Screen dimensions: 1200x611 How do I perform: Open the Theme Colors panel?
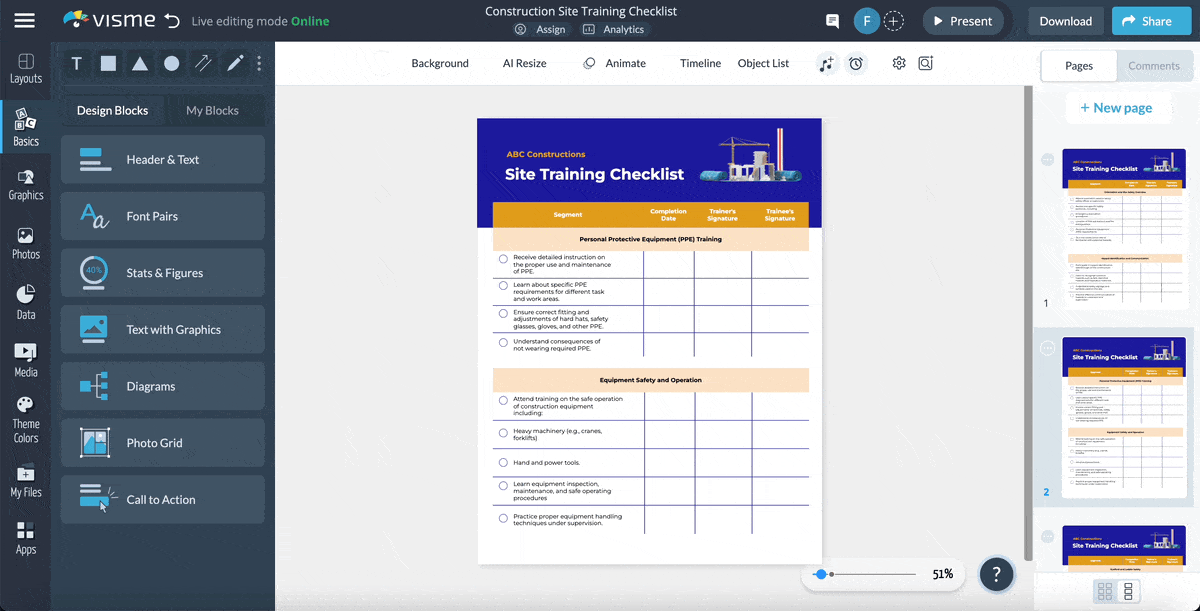pyautogui.click(x=25, y=415)
